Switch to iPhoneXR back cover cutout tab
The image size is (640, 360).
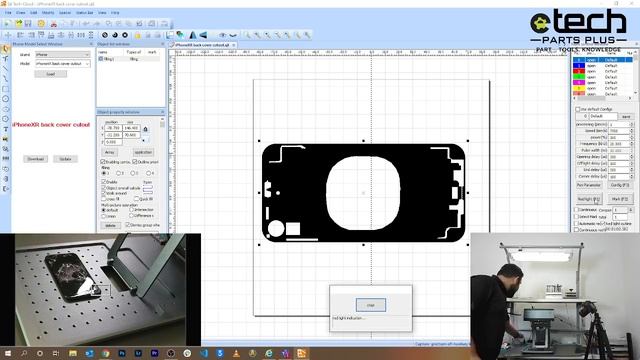[202, 45]
